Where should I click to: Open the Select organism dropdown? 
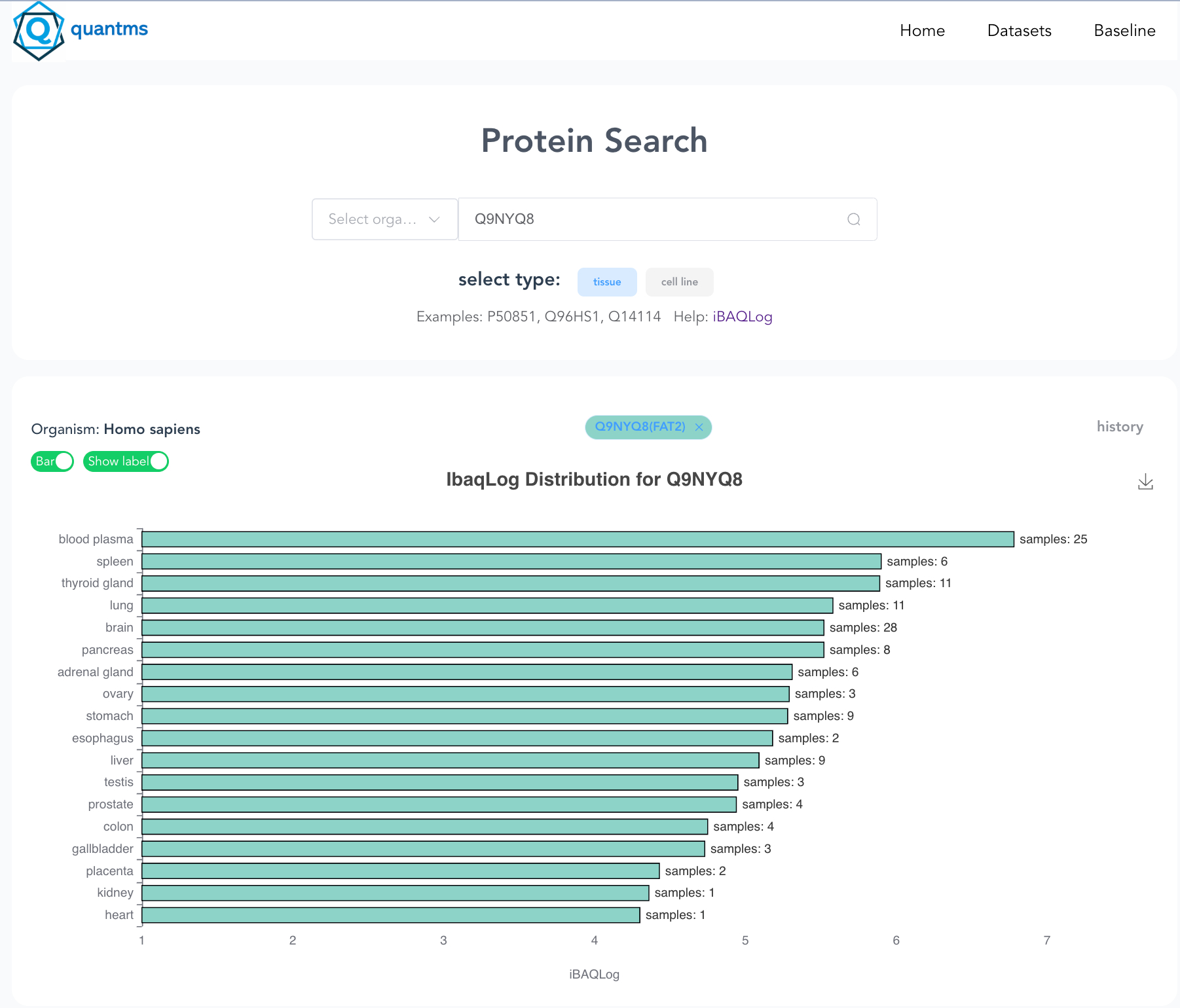point(373,219)
